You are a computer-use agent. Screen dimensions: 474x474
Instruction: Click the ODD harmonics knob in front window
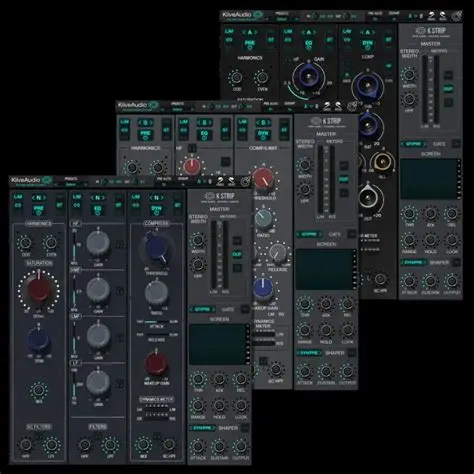pyautogui.click(x=26, y=243)
